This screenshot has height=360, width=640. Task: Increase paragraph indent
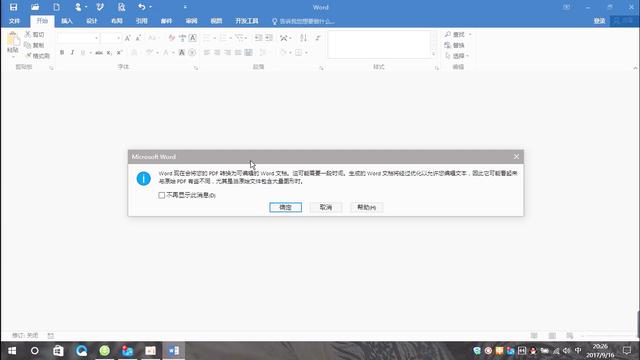(x=269, y=38)
